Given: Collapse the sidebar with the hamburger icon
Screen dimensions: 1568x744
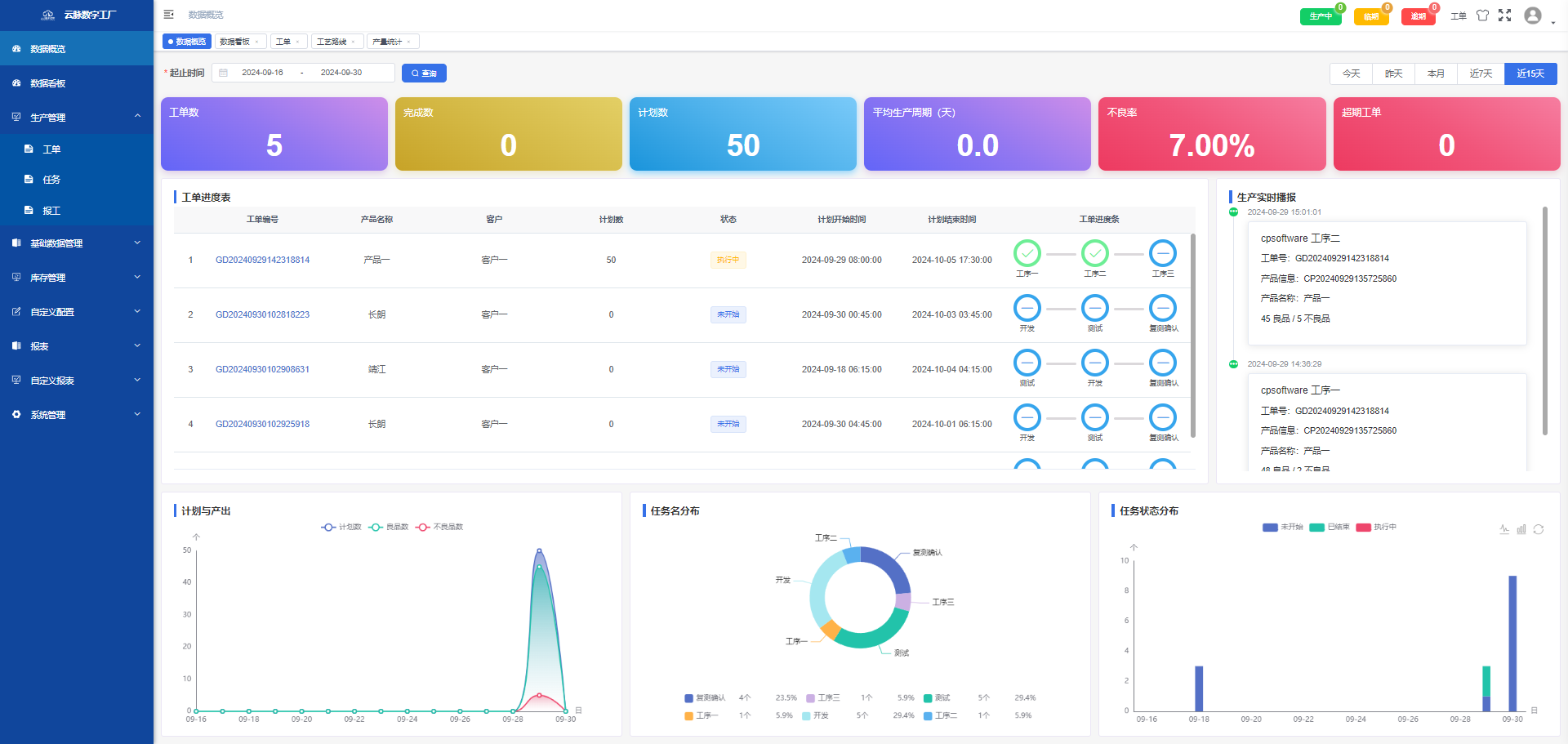Looking at the screenshot, I should point(168,15).
